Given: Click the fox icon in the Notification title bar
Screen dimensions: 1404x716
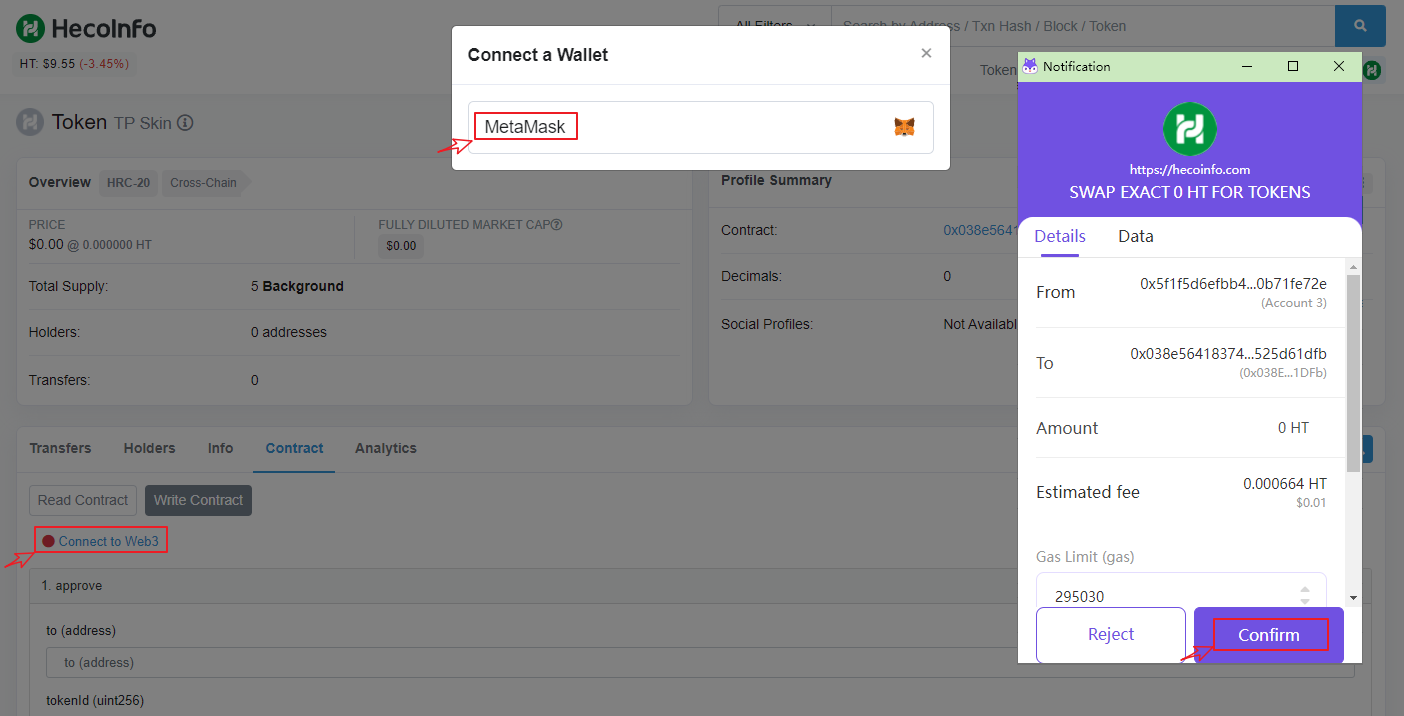Looking at the screenshot, I should point(1030,66).
